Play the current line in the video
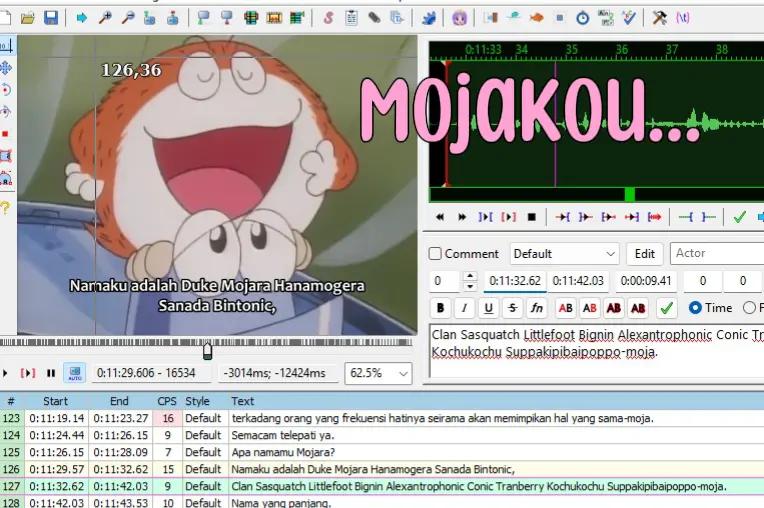This screenshot has width=764, height=508. 28,373
